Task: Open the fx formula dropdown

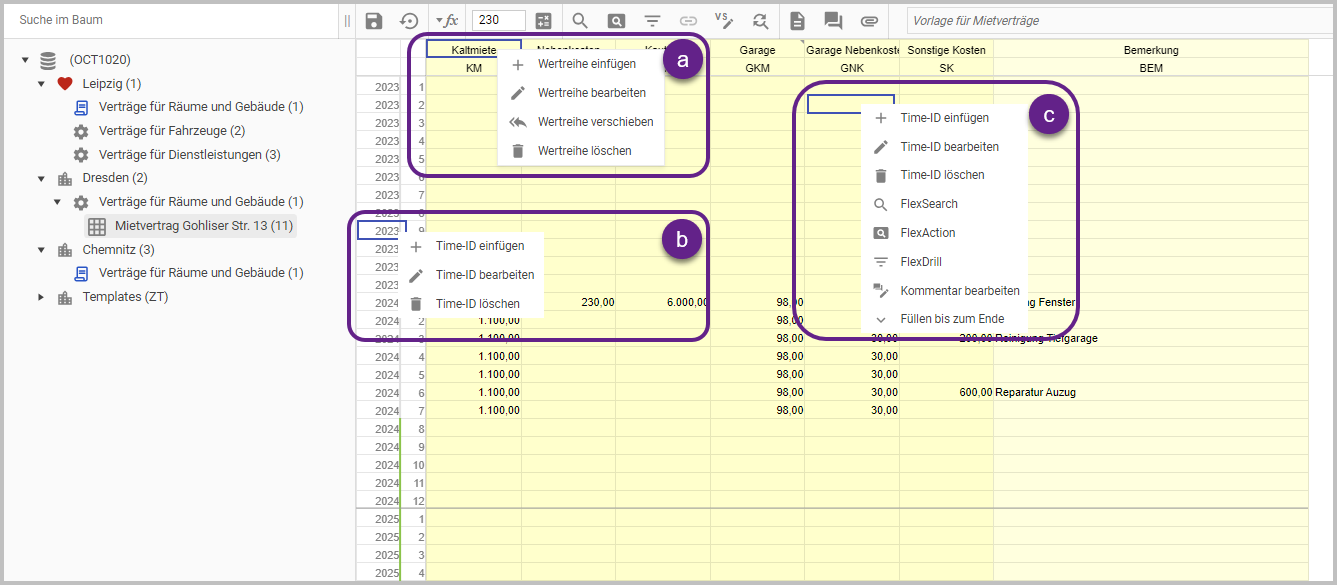Action: [x=446, y=20]
